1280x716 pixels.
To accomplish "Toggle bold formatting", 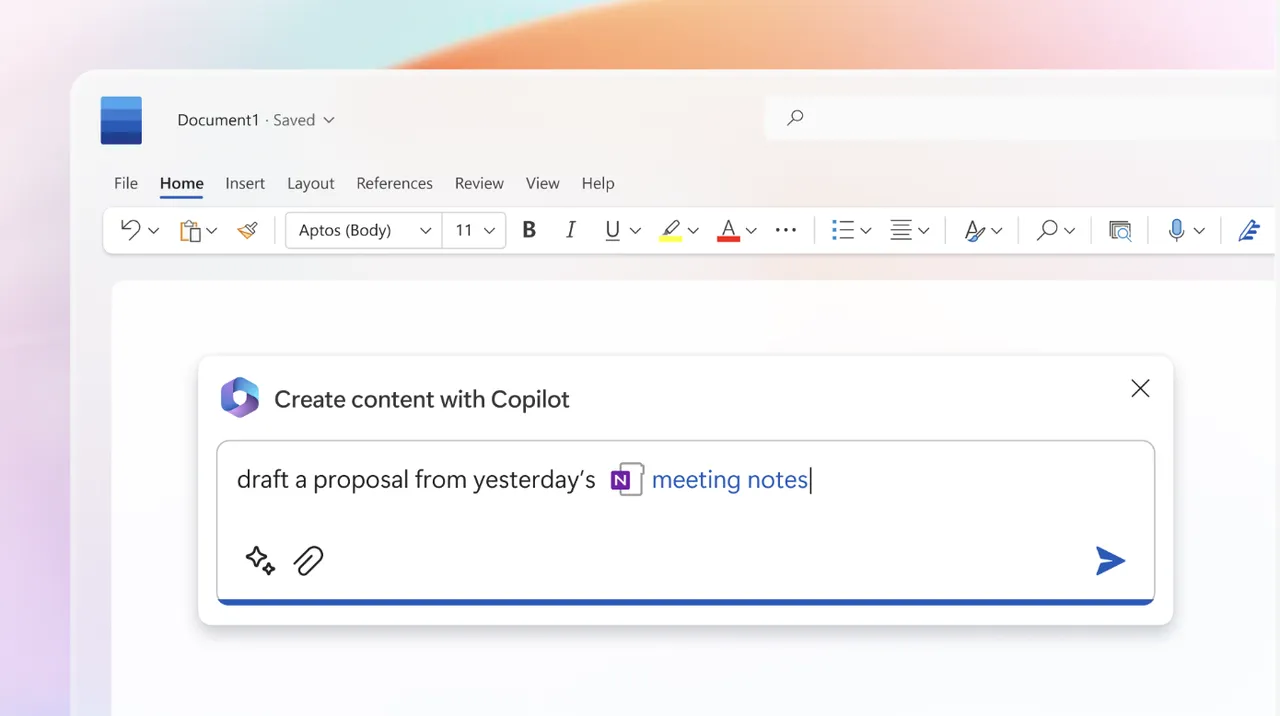I will pos(529,229).
